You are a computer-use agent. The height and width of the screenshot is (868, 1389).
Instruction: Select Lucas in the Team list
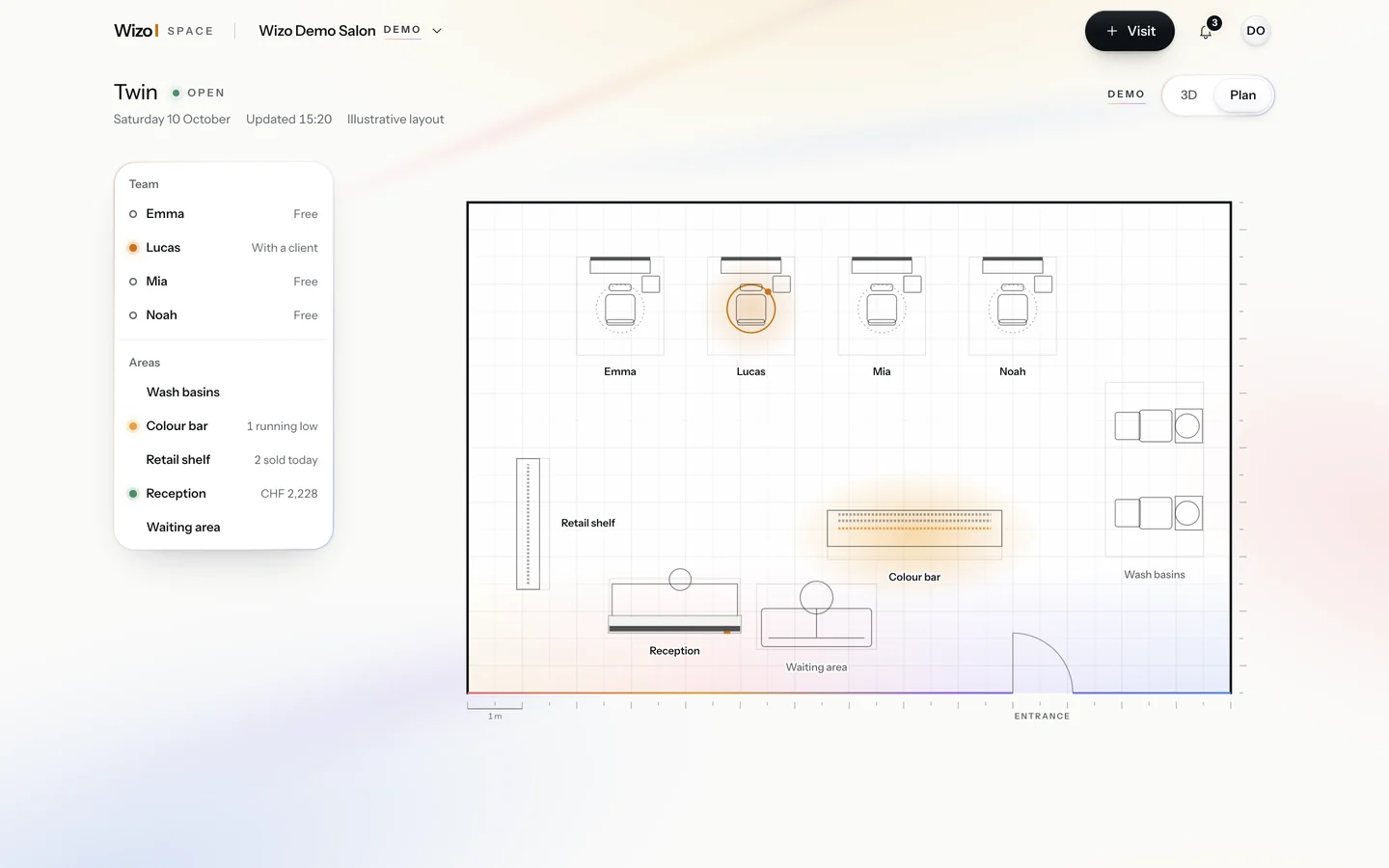[x=224, y=248]
